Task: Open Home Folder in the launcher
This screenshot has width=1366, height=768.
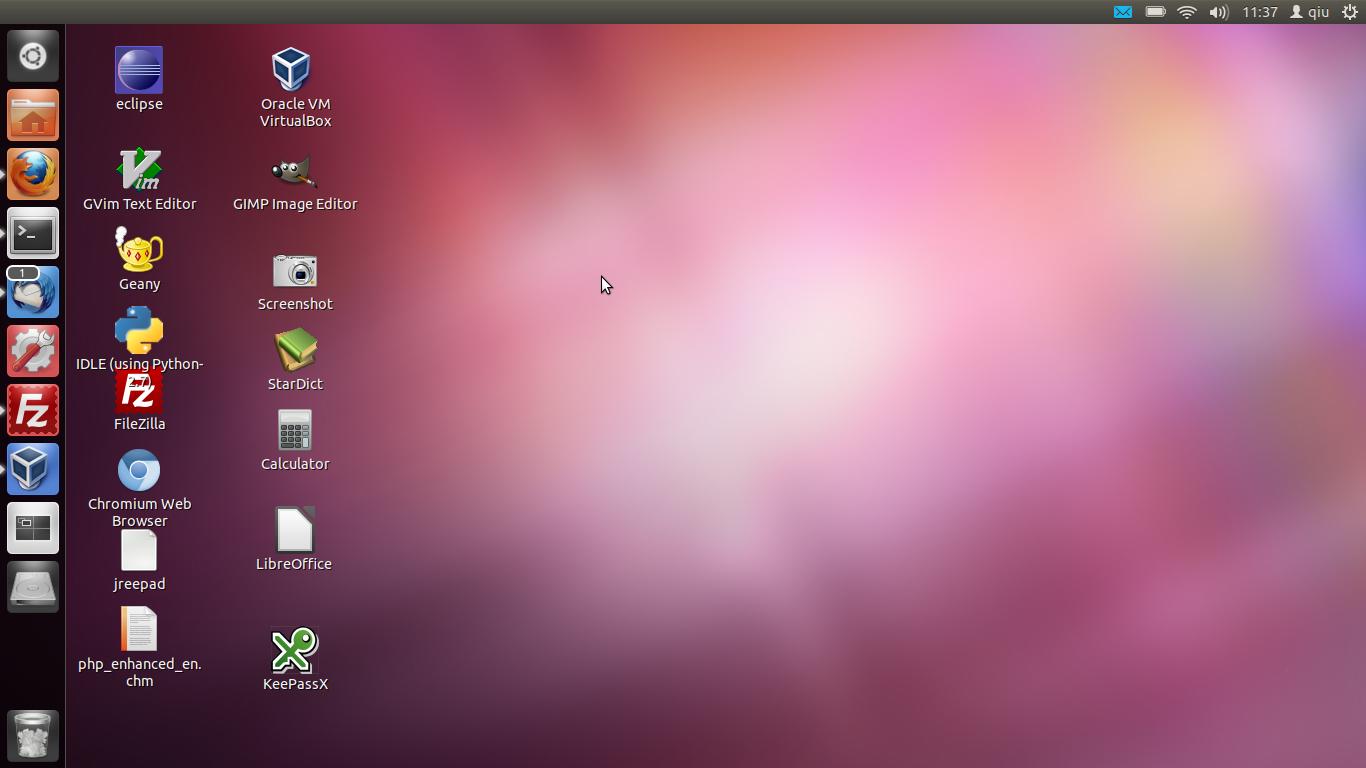Action: [33, 115]
